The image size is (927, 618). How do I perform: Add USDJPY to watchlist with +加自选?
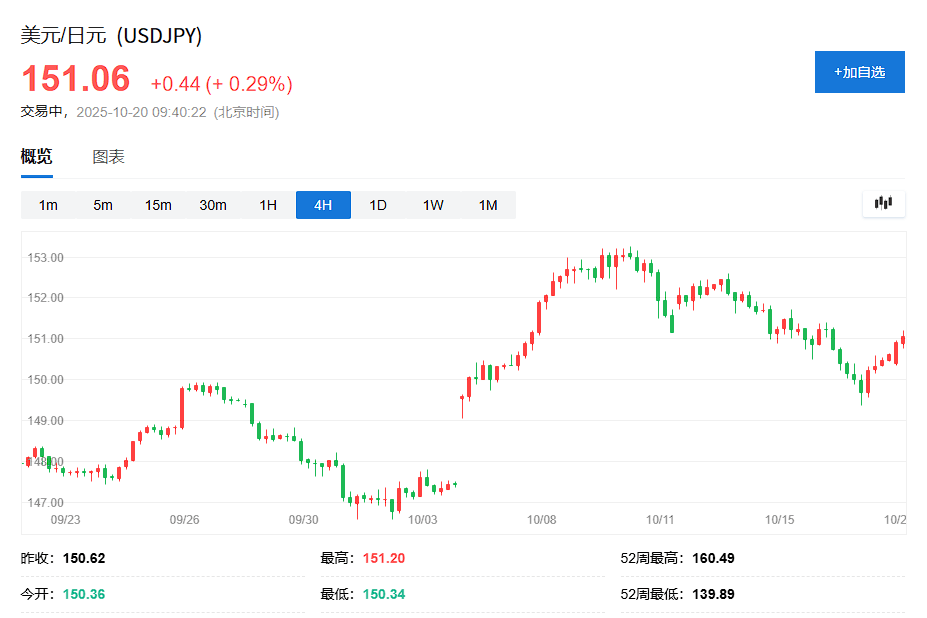coord(859,72)
